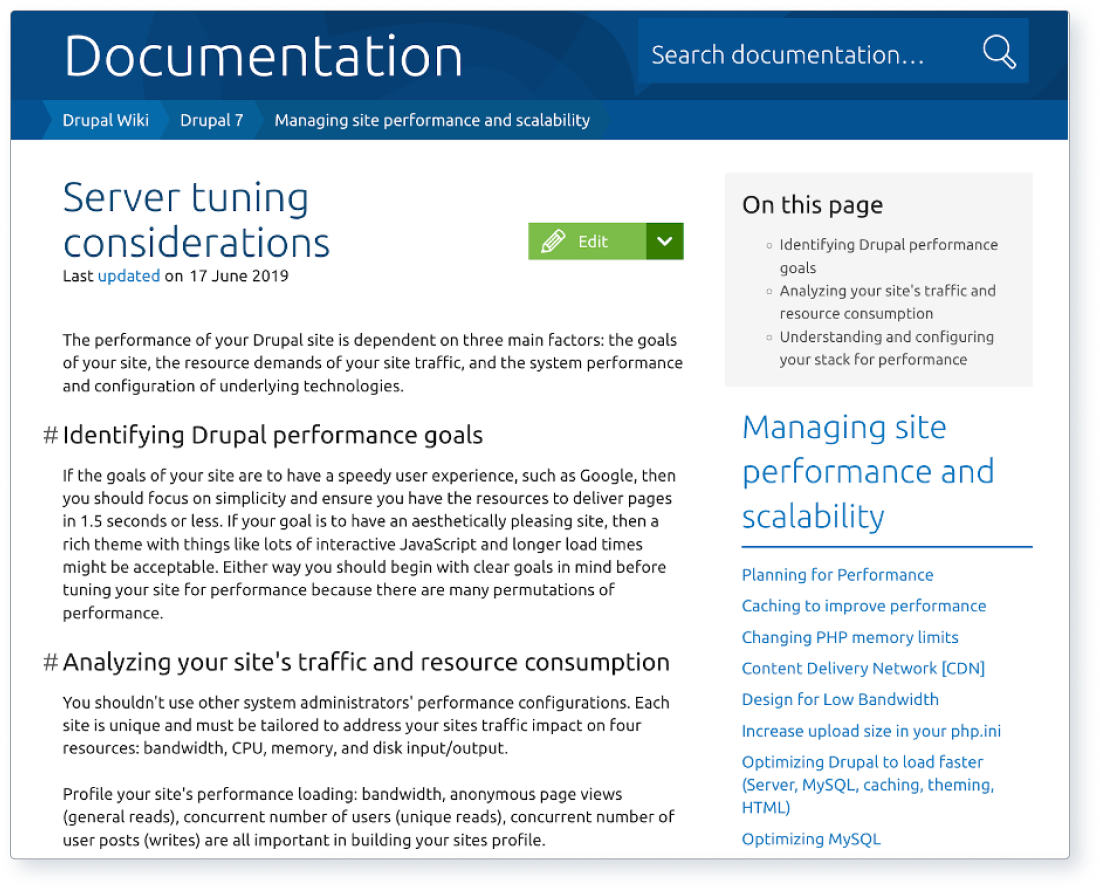1100x890 pixels.
Task: Select the pencil icon on the Edit button
Action: 554,241
